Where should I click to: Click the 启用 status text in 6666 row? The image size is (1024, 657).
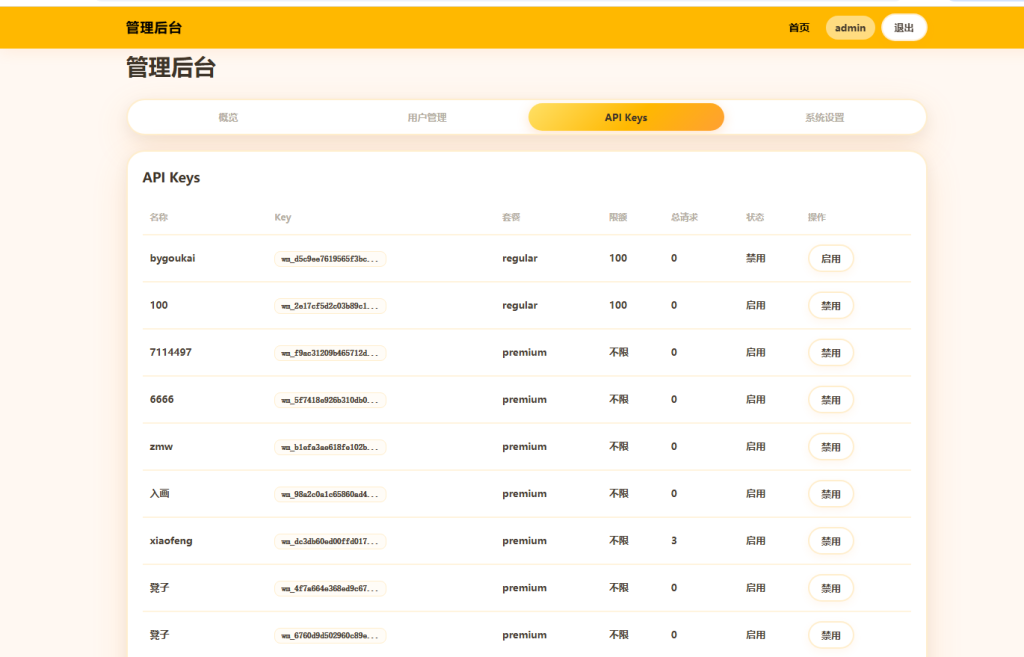pos(756,400)
